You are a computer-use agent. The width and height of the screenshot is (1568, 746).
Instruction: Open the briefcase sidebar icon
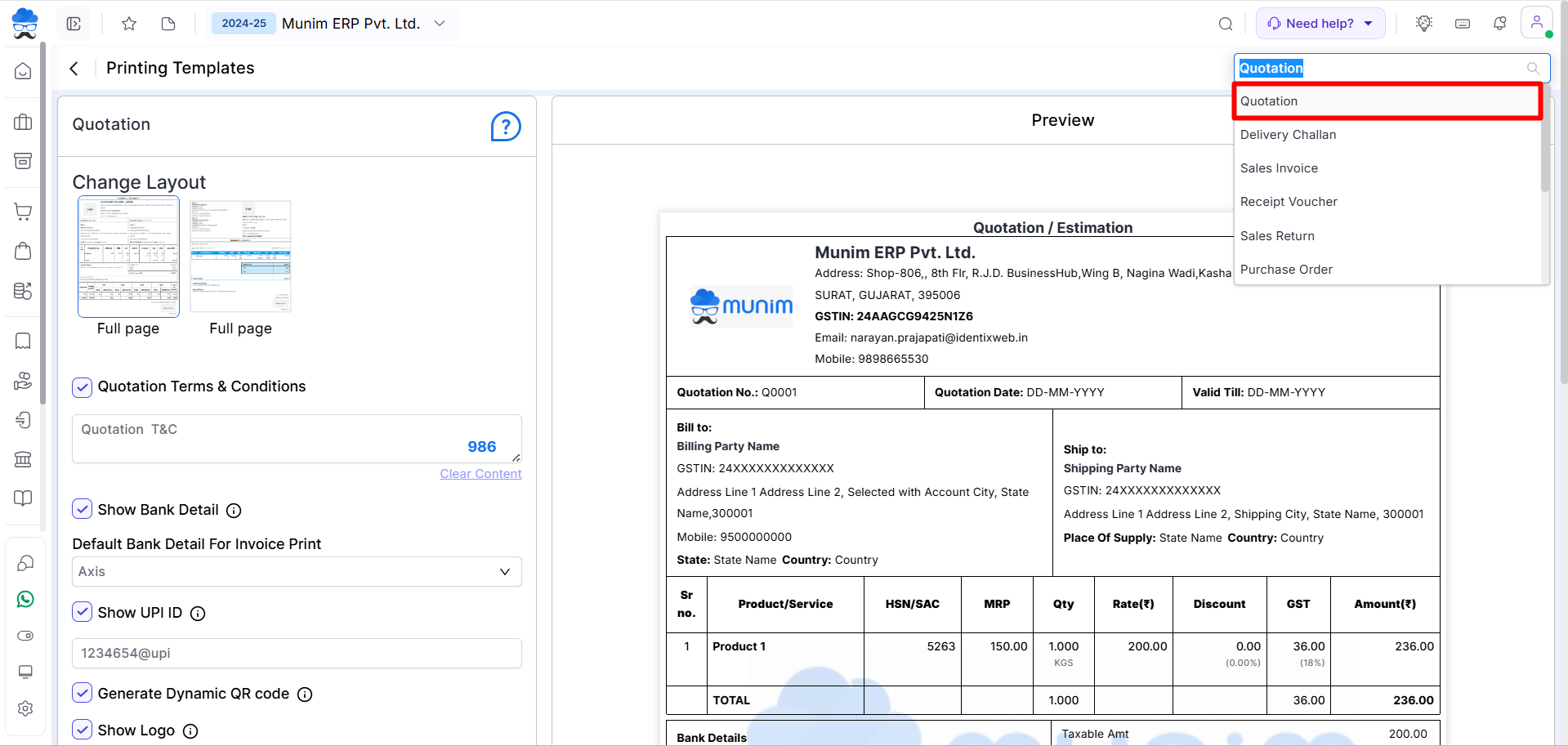click(23, 123)
